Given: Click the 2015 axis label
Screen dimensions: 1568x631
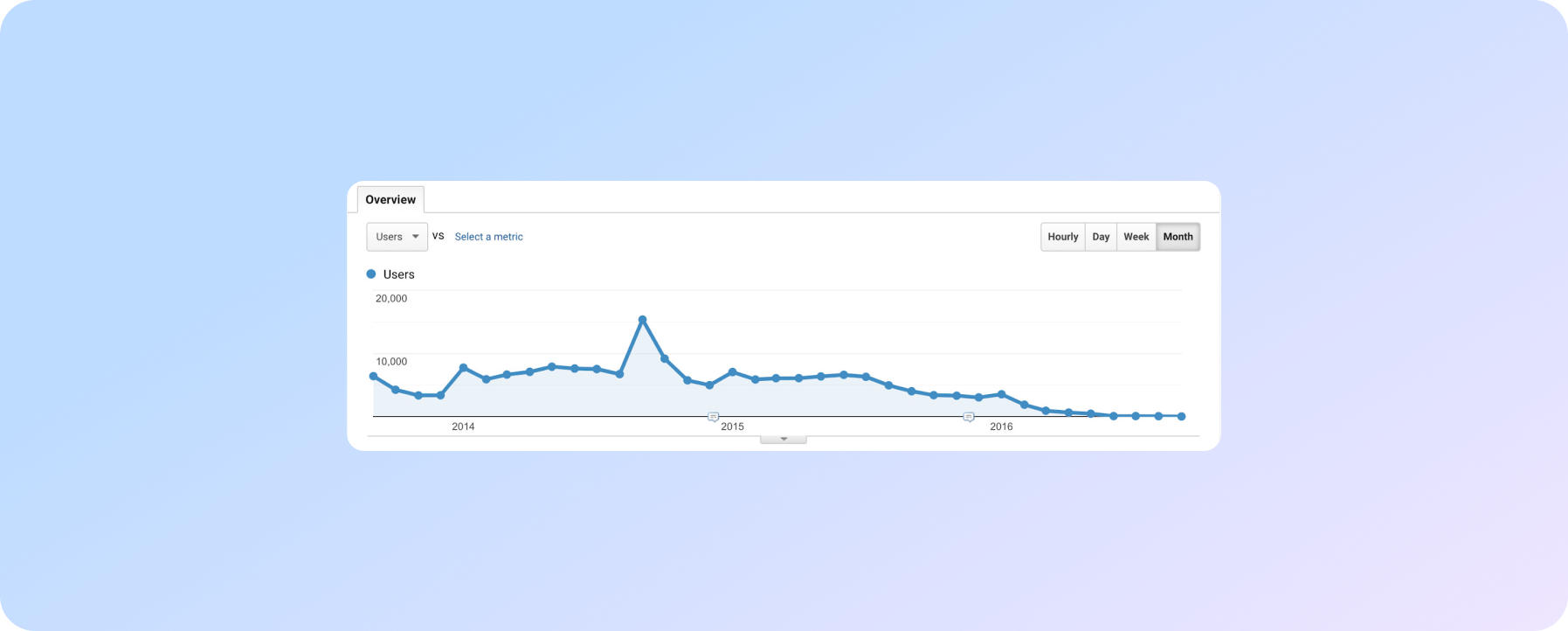Looking at the screenshot, I should click(x=732, y=426).
